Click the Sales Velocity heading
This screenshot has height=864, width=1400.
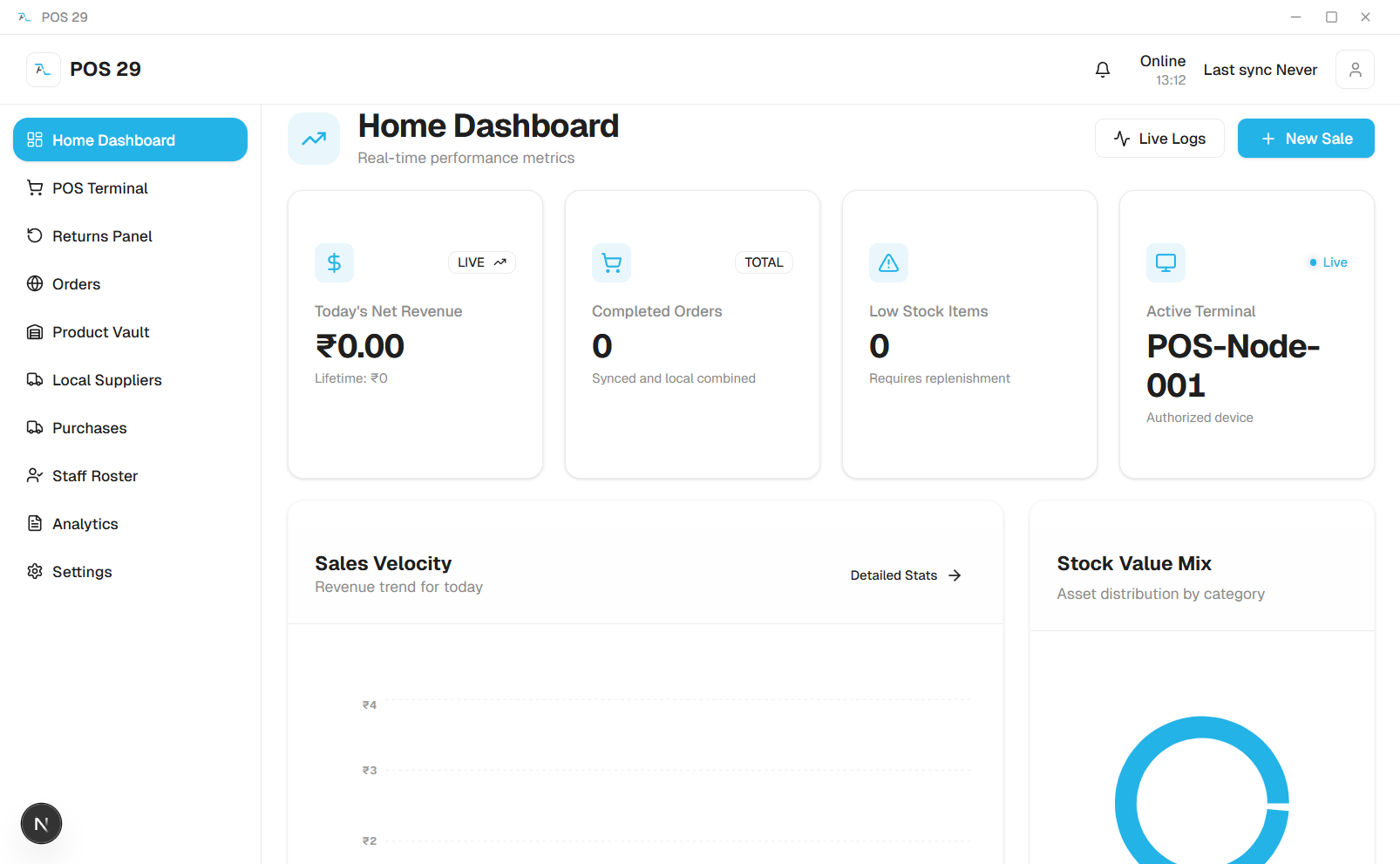tap(384, 563)
